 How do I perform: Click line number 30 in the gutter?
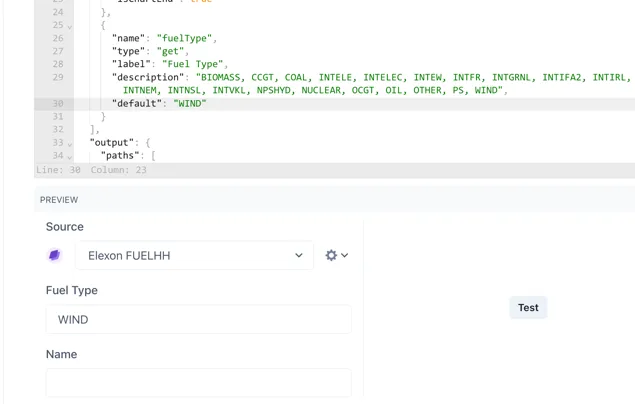tap(57, 104)
